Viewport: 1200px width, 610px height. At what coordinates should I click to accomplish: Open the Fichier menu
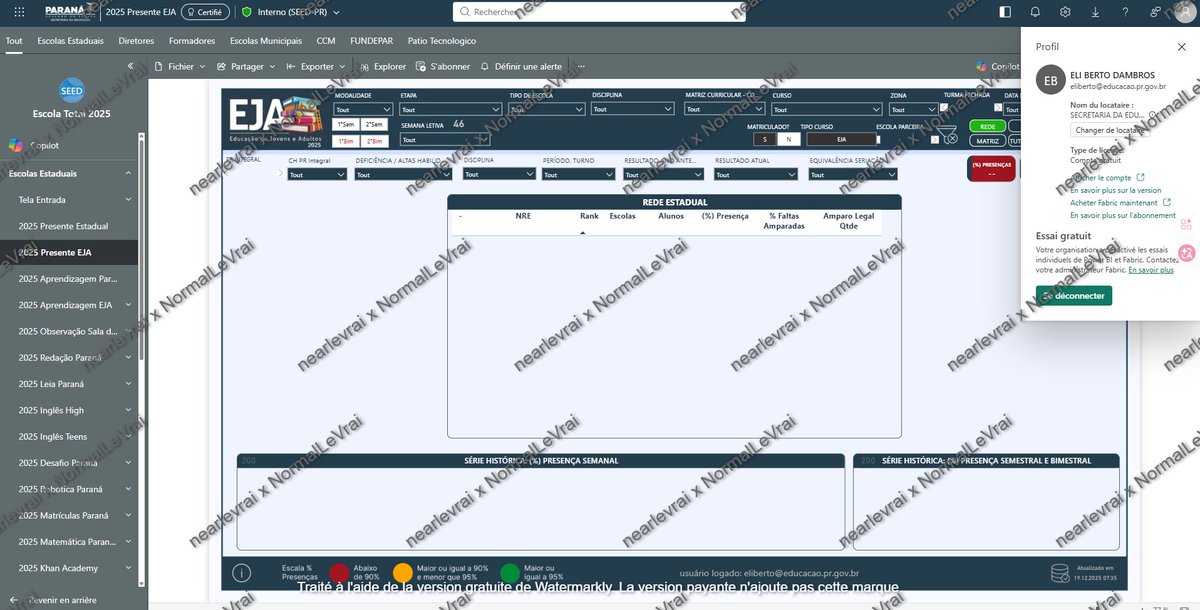click(180, 67)
